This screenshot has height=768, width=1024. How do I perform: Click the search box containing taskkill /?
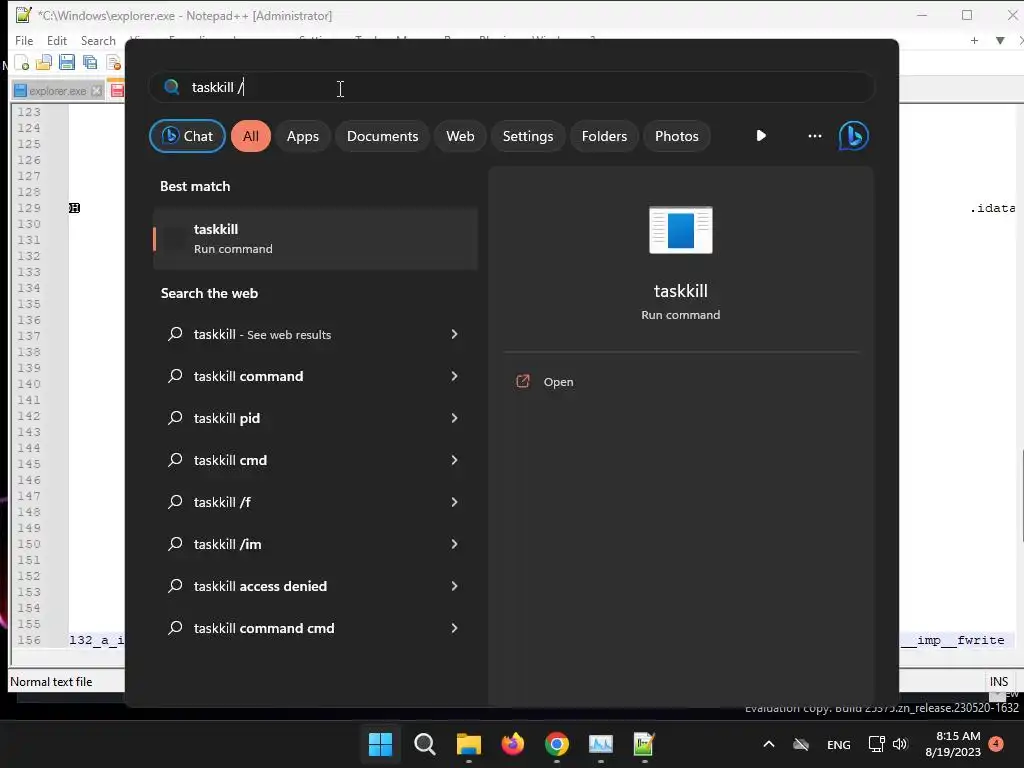pyautogui.click(x=511, y=87)
